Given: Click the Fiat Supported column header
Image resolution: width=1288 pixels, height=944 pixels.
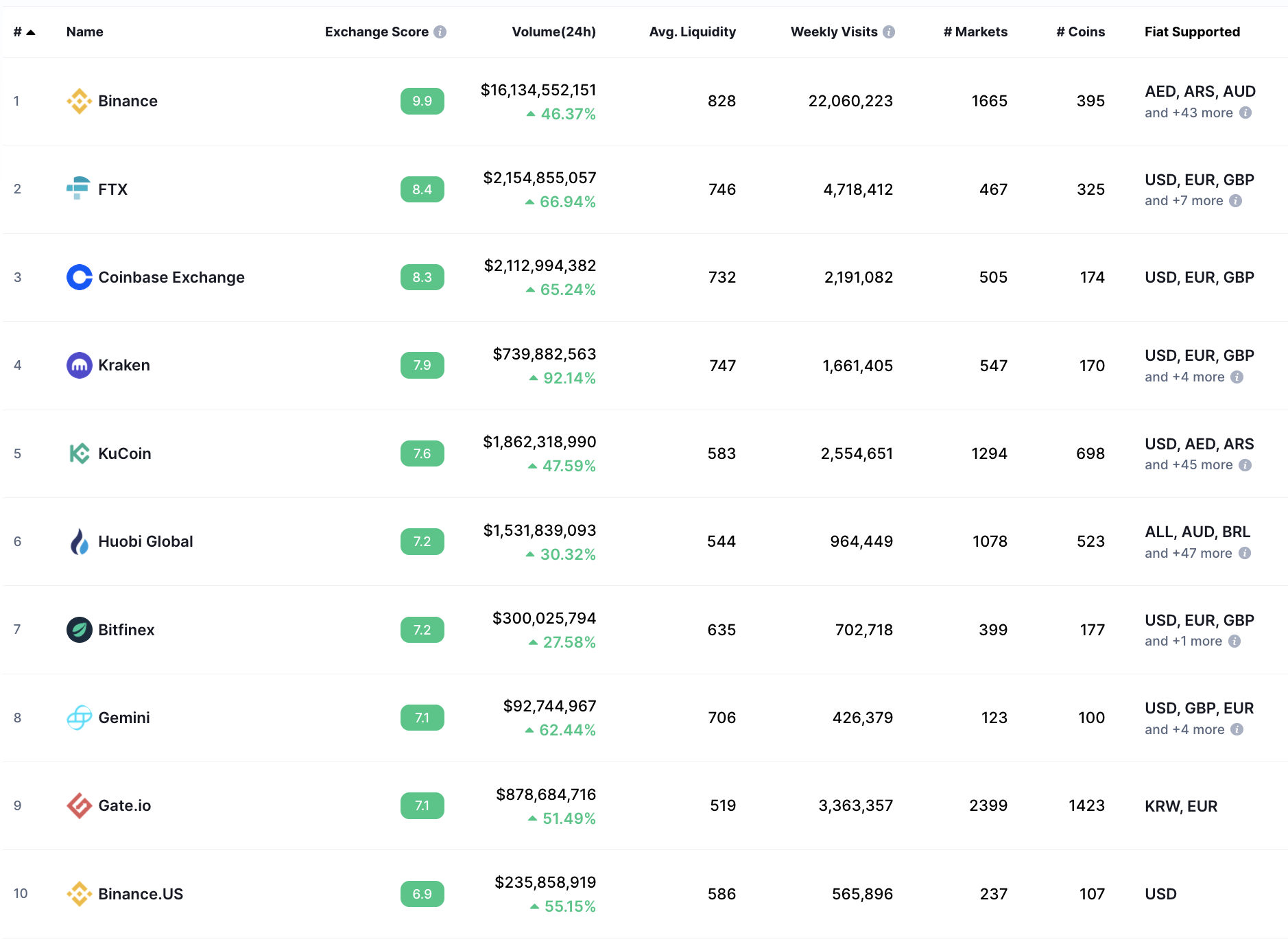Looking at the screenshot, I should 1193,32.
